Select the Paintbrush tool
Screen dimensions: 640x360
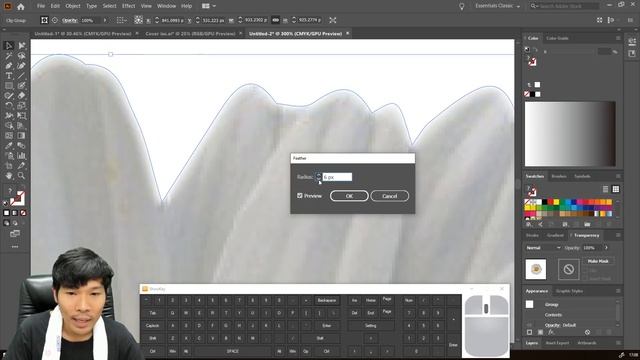tap(21, 86)
